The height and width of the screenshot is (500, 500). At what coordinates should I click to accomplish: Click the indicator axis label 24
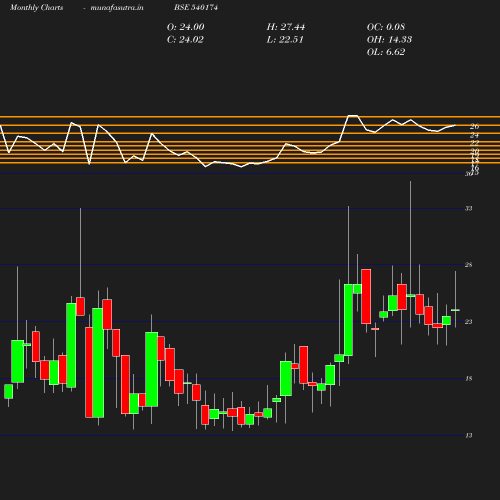[x=474, y=135]
